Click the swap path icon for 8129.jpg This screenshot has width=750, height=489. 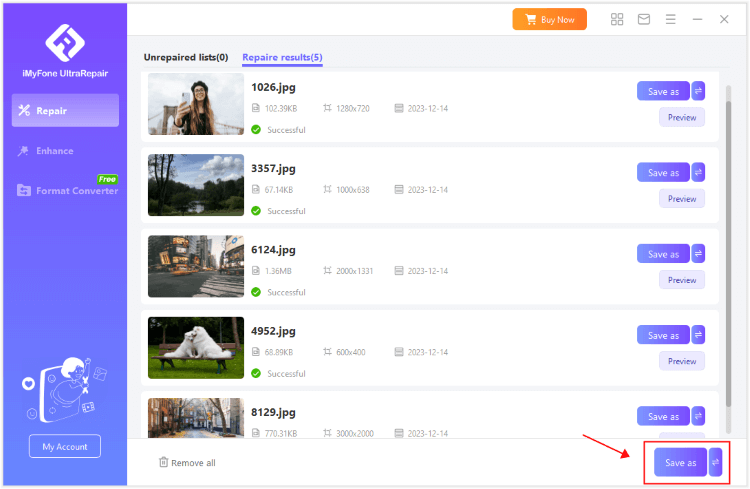pyautogui.click(x=698, y=416)
